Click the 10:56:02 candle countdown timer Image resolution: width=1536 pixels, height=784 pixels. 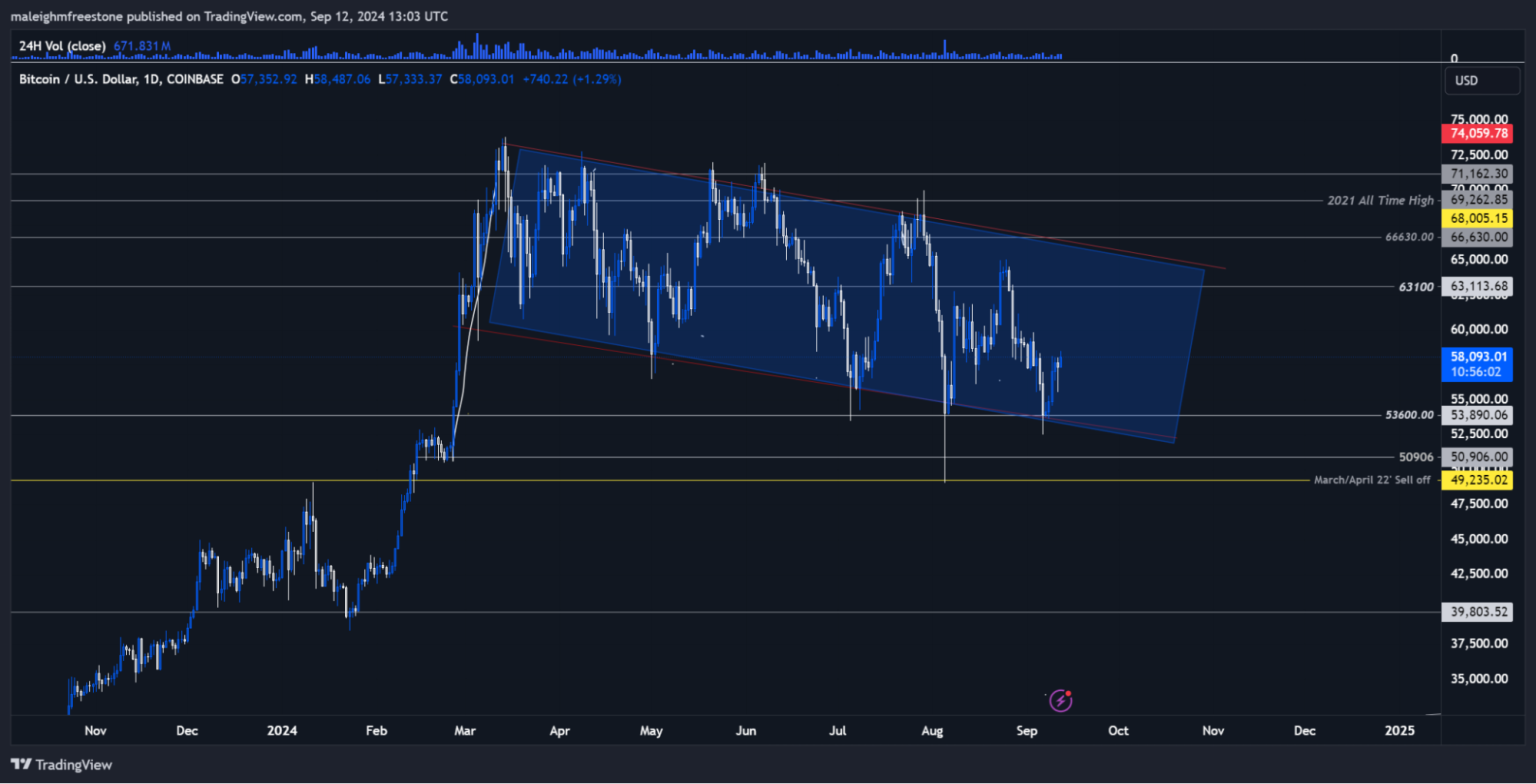click(x=1478, y=371)
